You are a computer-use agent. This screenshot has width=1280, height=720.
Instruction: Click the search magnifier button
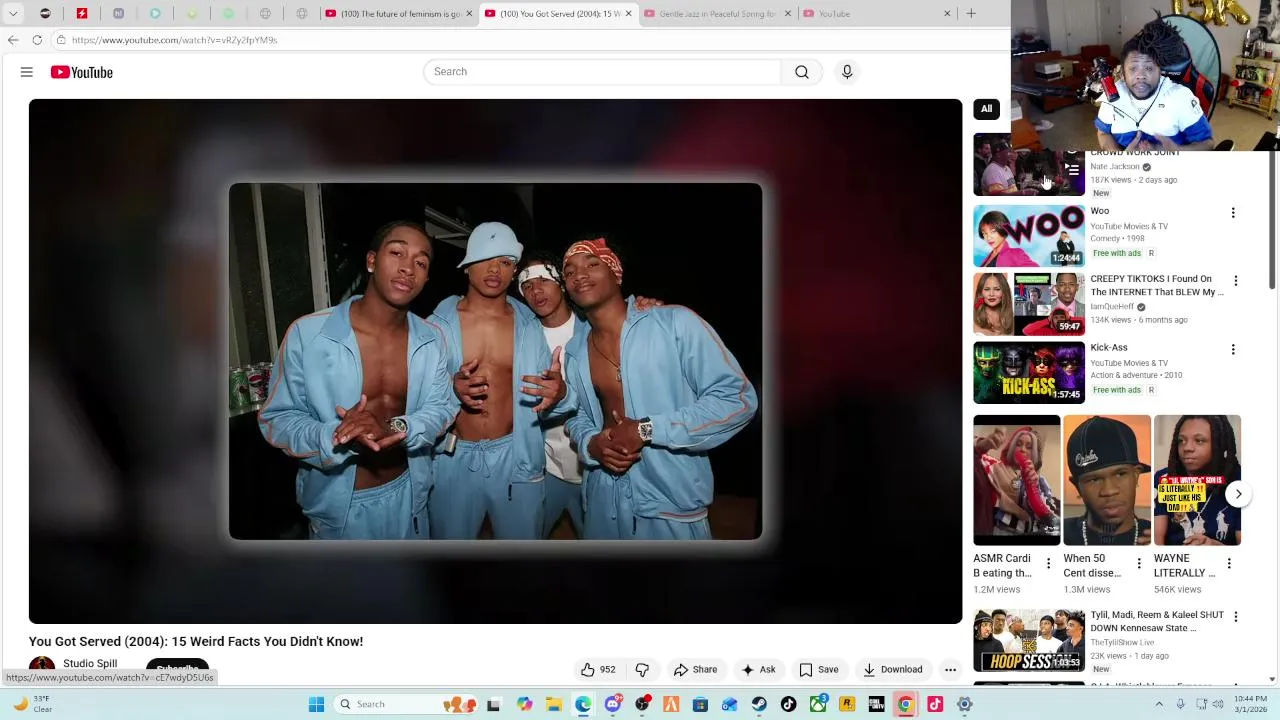pos(802,72)
